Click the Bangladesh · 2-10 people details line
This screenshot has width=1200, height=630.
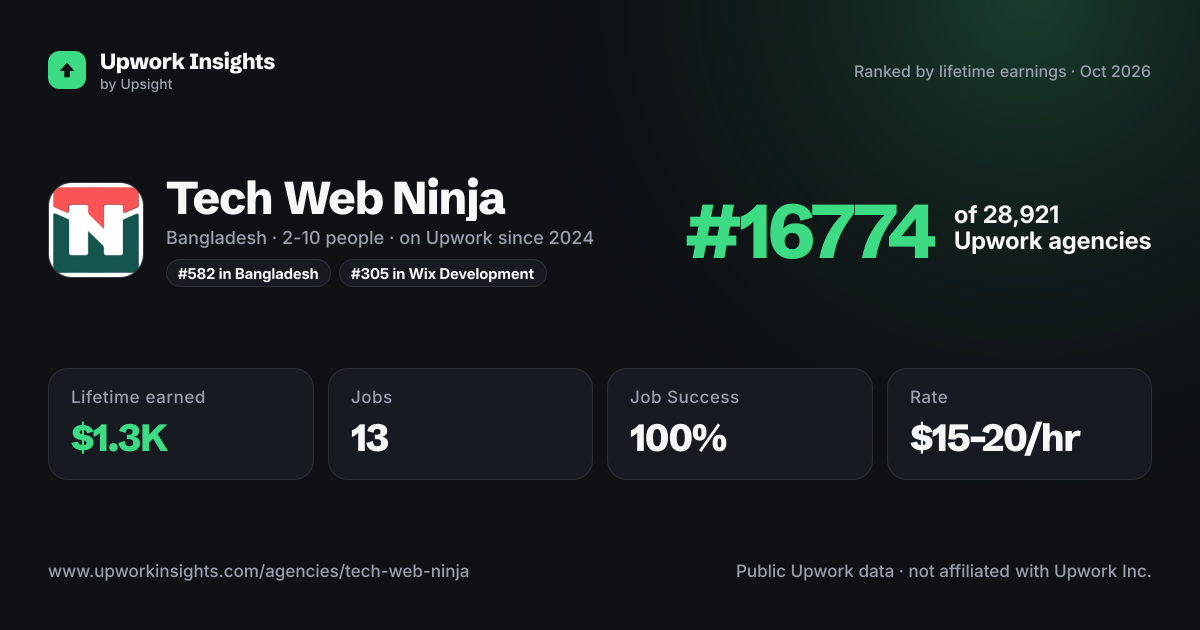coord(380,238)
